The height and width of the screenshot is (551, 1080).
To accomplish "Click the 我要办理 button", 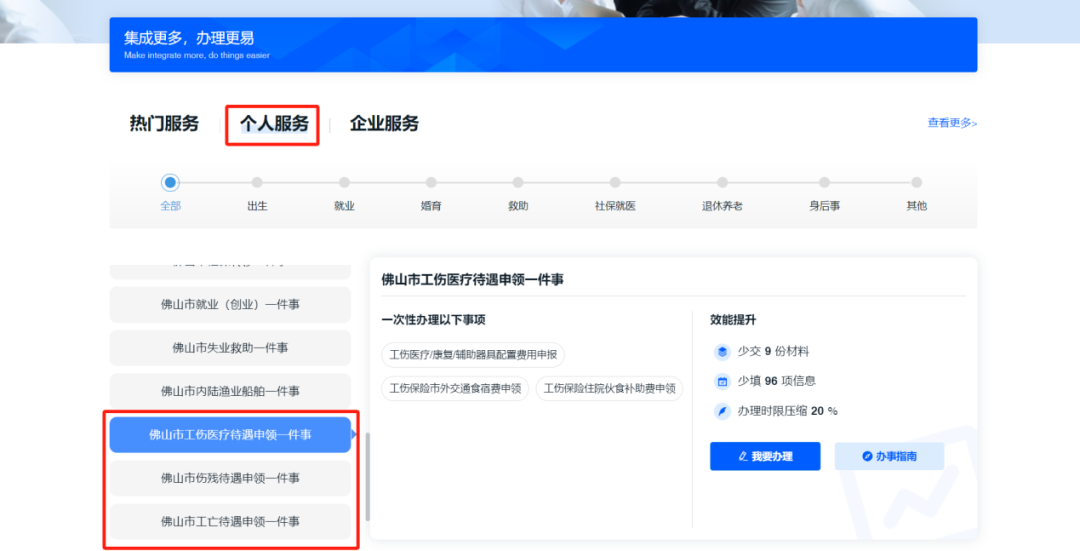I will tap(765, 456).
